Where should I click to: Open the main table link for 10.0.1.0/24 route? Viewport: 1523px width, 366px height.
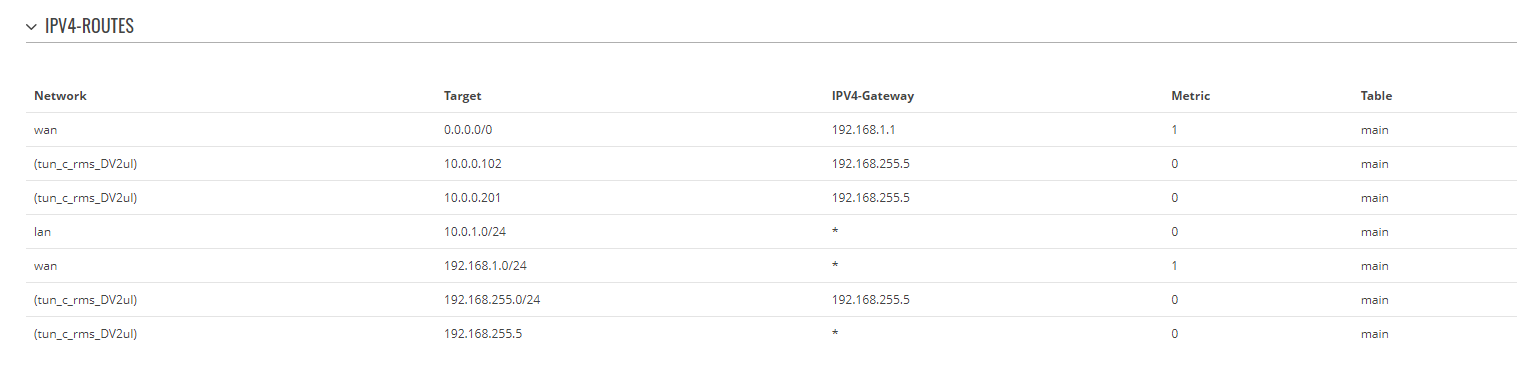pos(1374,232)
